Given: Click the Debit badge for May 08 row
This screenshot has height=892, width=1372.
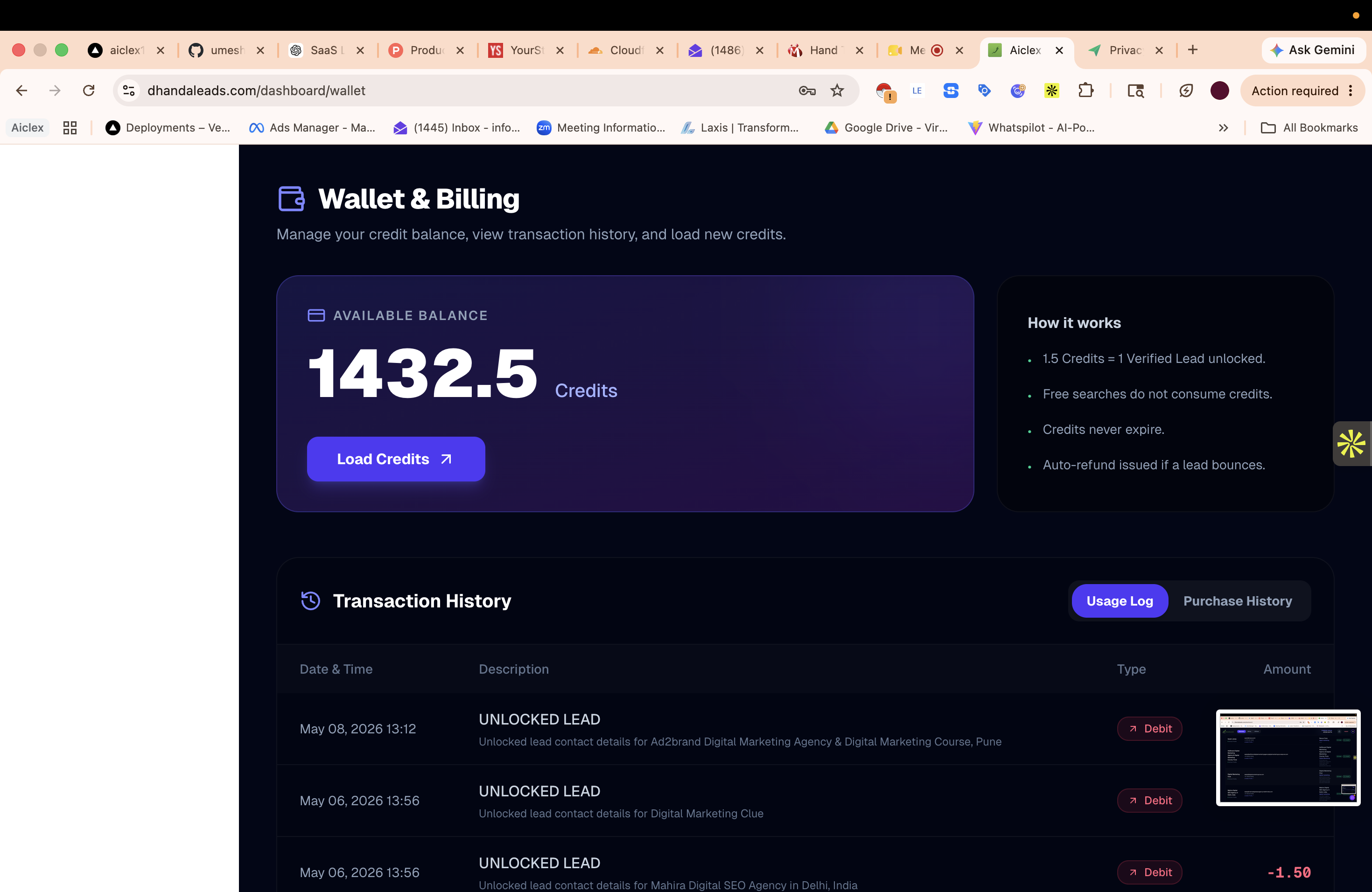Looking at the screenshot, I should click(1149, 728).
